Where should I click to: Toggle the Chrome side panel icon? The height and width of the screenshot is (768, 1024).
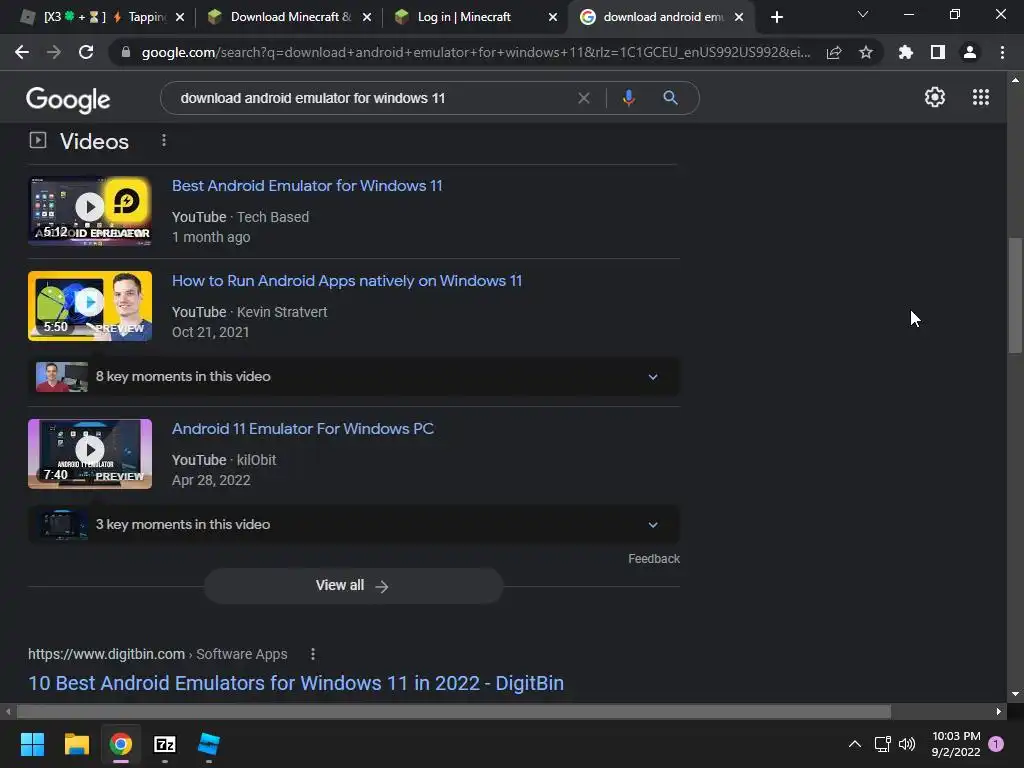(938, 52)
